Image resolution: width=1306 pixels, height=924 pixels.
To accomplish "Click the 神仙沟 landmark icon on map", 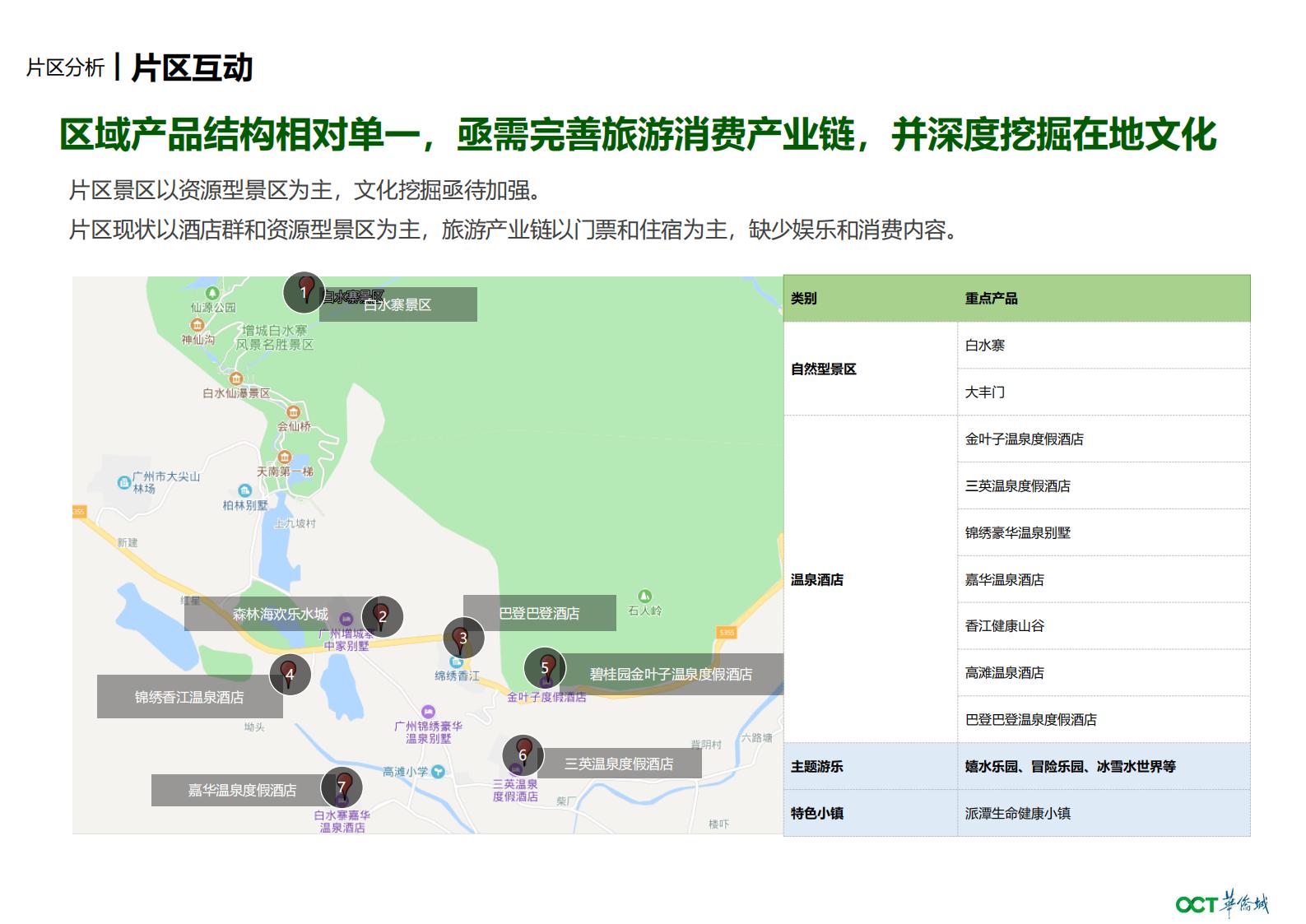I will 197,325.
